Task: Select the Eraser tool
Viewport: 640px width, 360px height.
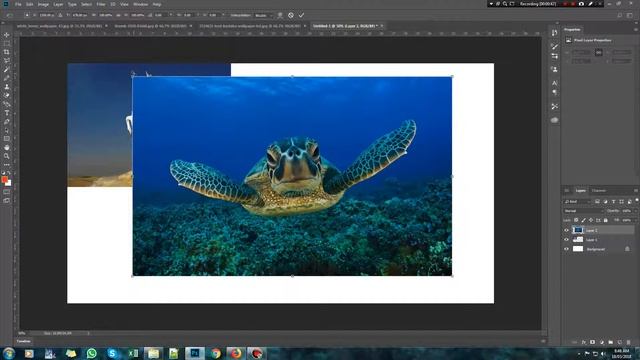Action: (x=7, y=95)
